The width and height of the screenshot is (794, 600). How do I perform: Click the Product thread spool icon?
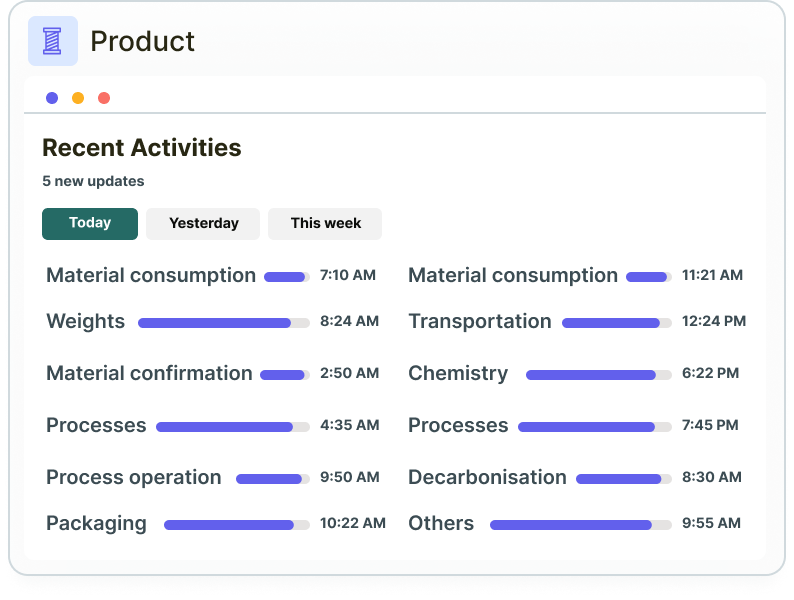52,41
